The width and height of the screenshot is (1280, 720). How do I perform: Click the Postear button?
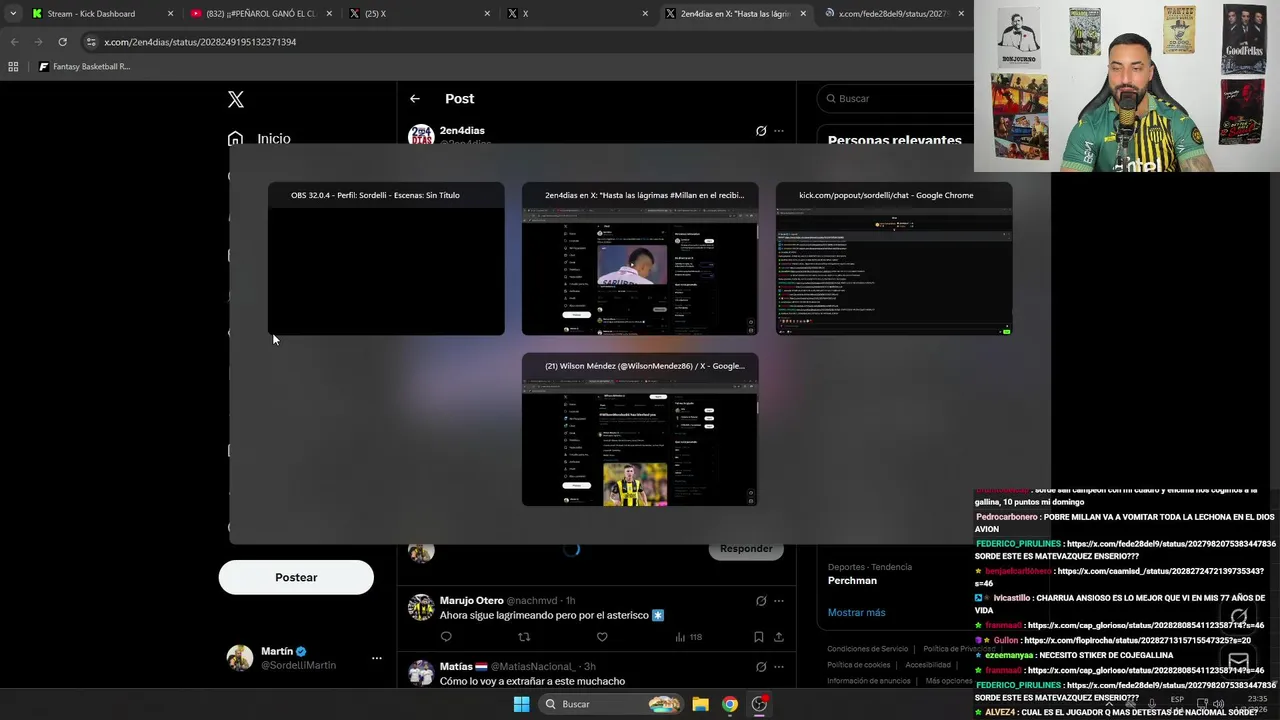[296, 577]
